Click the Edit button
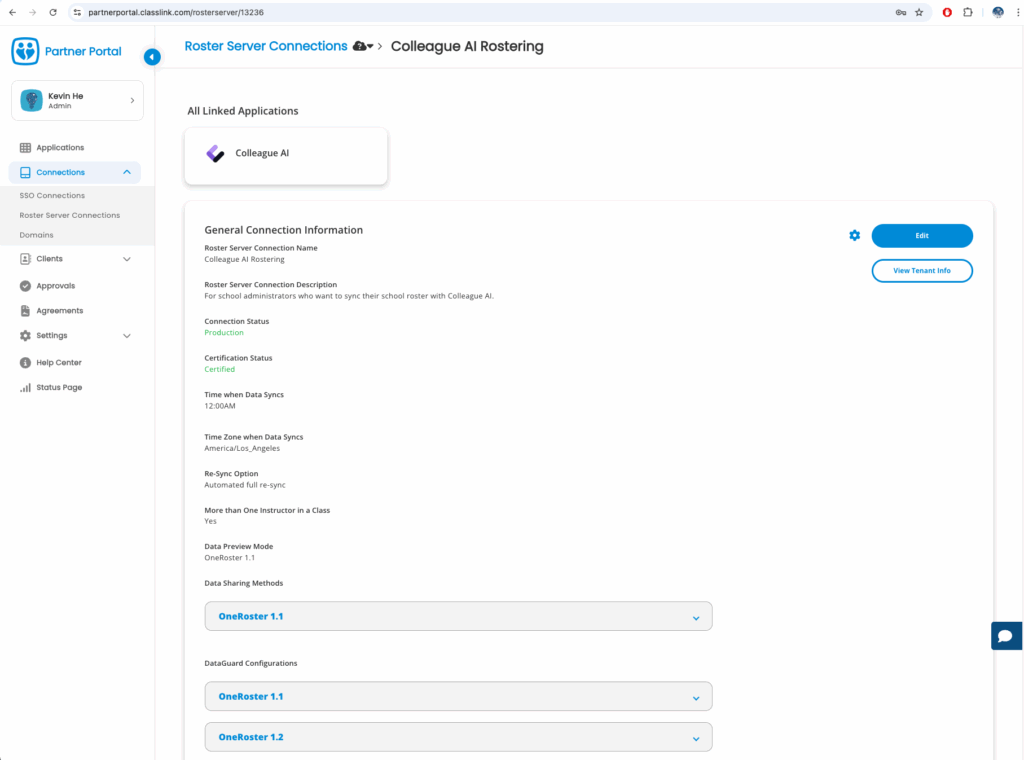Viewport: 1024px width, 760px height. (921, 236)
